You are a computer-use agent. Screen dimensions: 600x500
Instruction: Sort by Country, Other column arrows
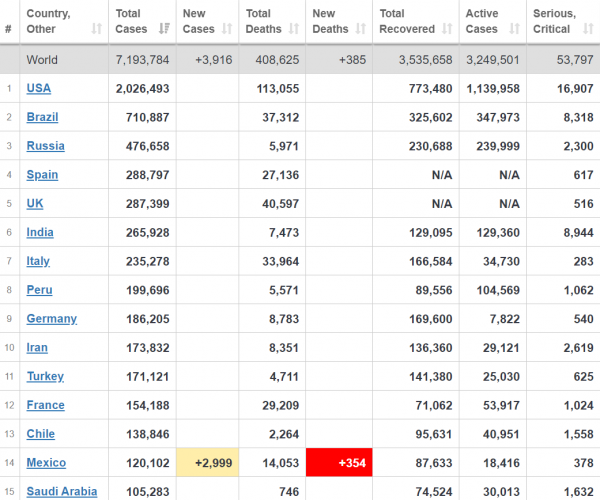(96, 29)
